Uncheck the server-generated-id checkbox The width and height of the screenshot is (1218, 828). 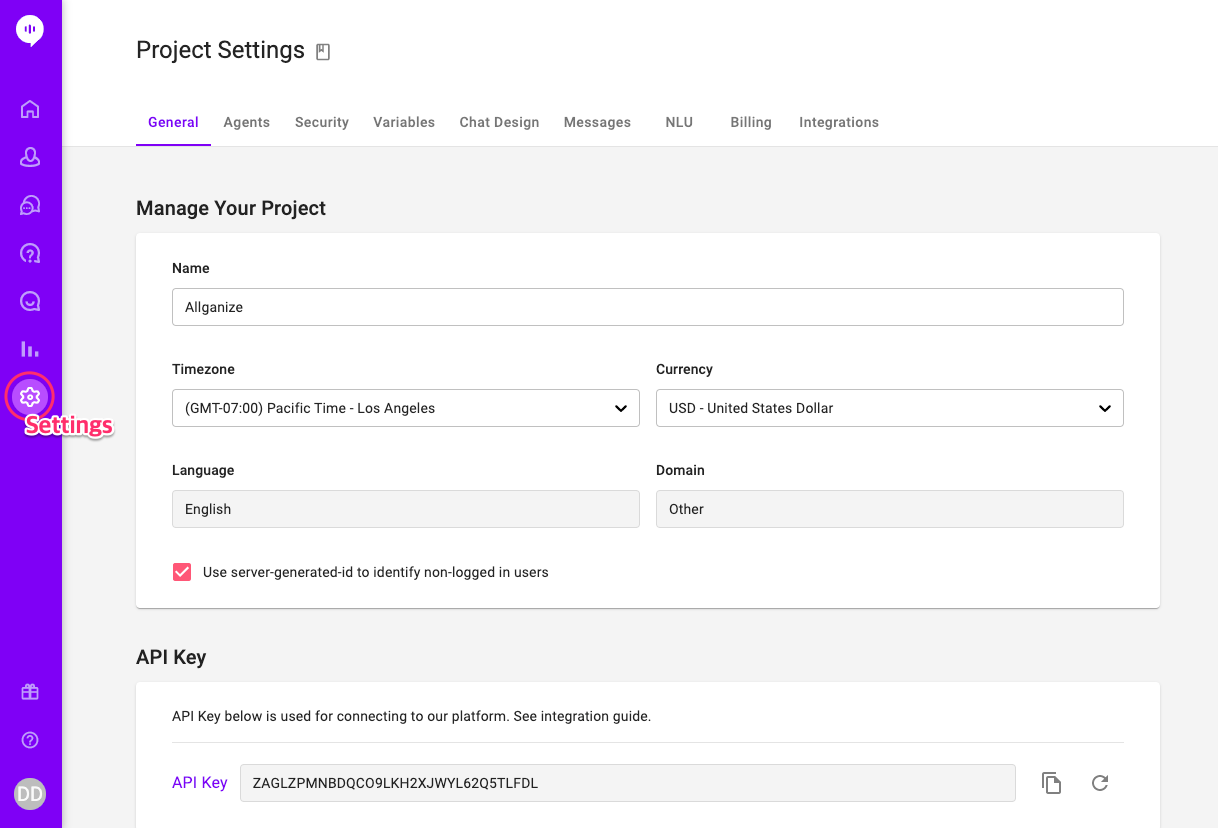(181, 571)
